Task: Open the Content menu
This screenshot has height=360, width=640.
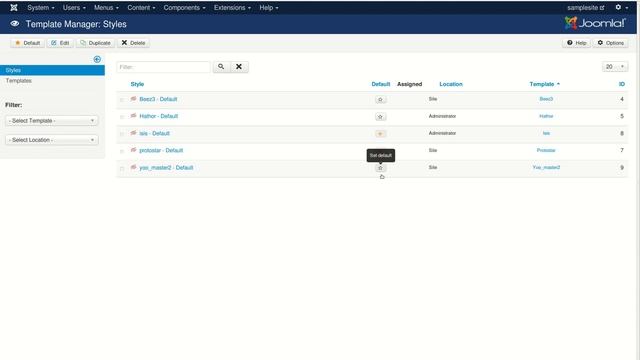Action: 141,8
